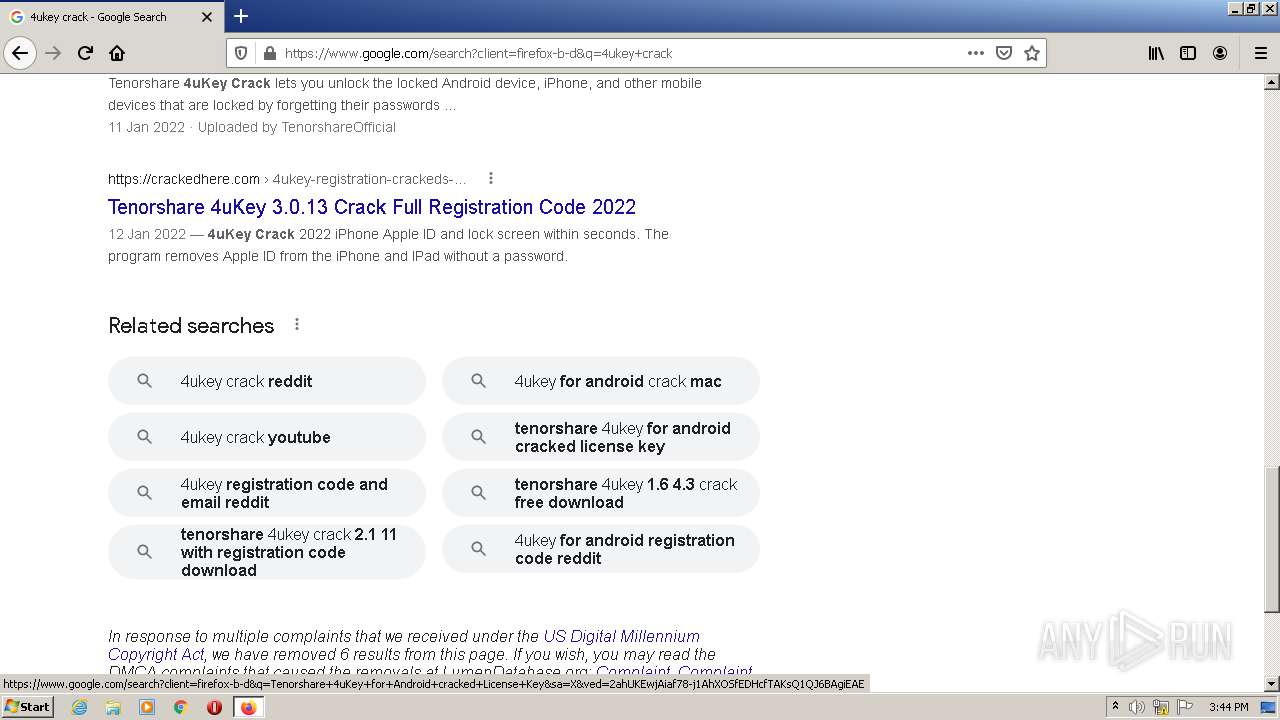The height and width of the screenshot is (720, 1280).
Task: Click the 3:44 PM clock
Action: click(x=1228, y=707)
